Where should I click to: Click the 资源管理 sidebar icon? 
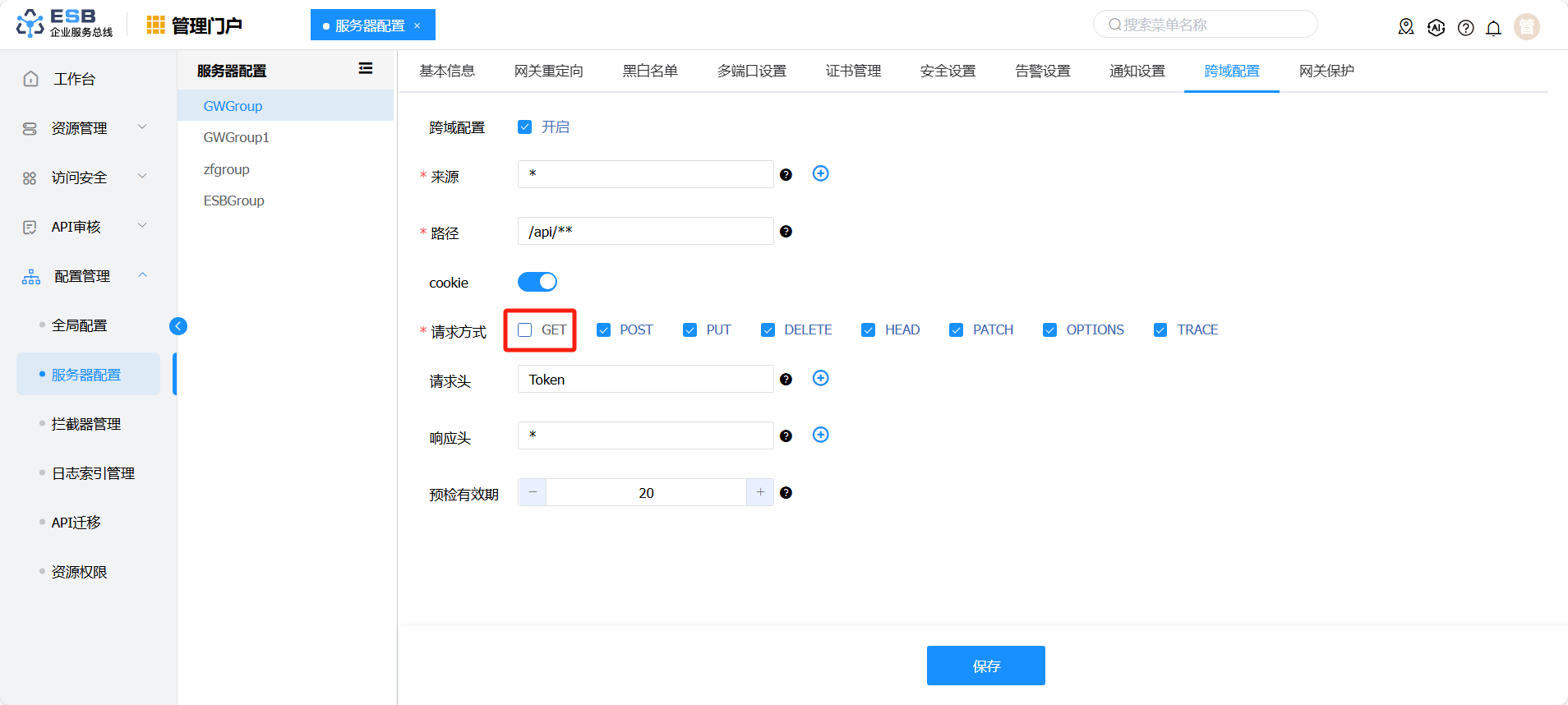30,129
